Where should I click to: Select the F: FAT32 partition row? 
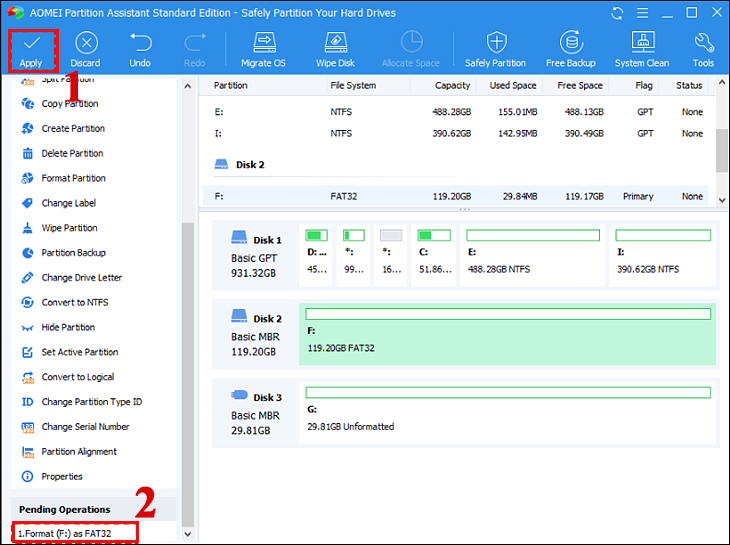pyautogui.click(x=456, y=196)
